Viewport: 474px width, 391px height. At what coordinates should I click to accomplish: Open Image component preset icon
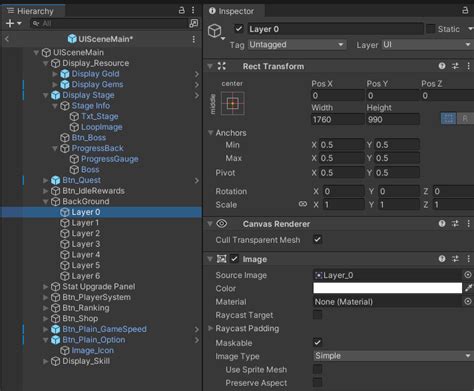click(455, 258)
